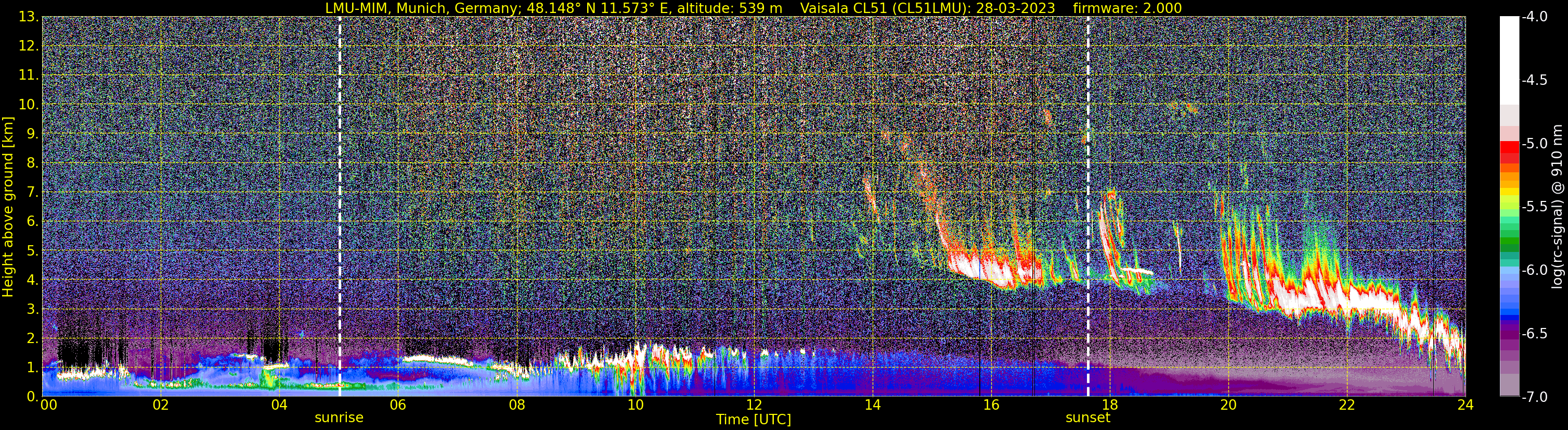Click the '22' time axis tick label
This screenshot has height=430, width=1568.
coord(1347,406)
